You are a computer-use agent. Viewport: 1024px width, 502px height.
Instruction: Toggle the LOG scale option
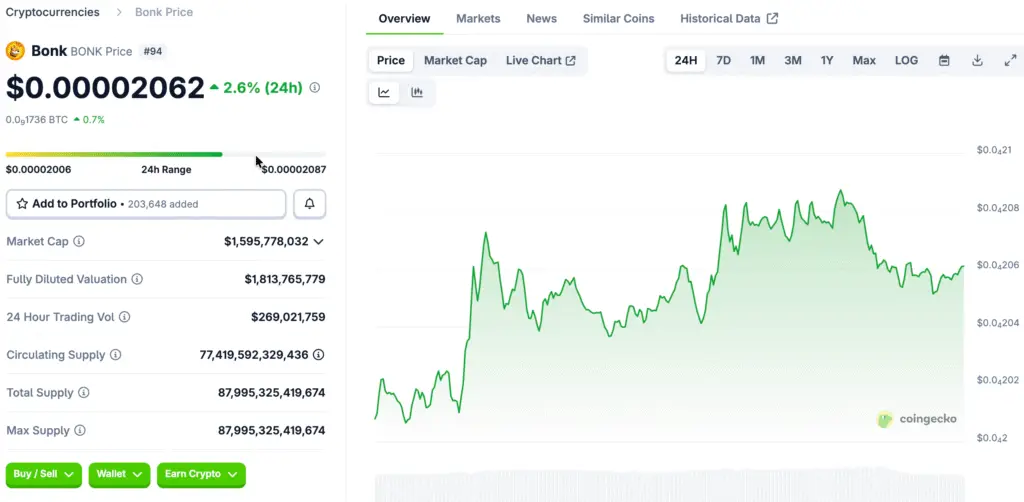pyautogui.click(x=906, y=61)
